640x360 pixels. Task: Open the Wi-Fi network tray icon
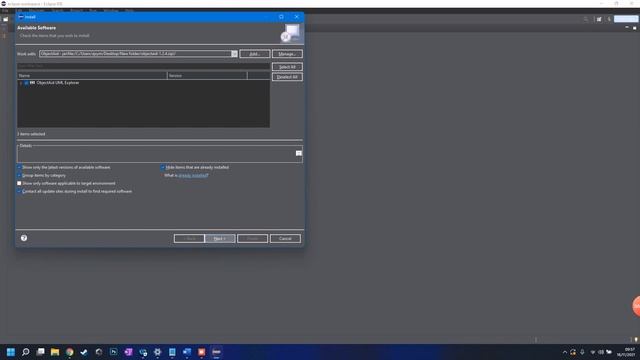click(x=593, y=352)
